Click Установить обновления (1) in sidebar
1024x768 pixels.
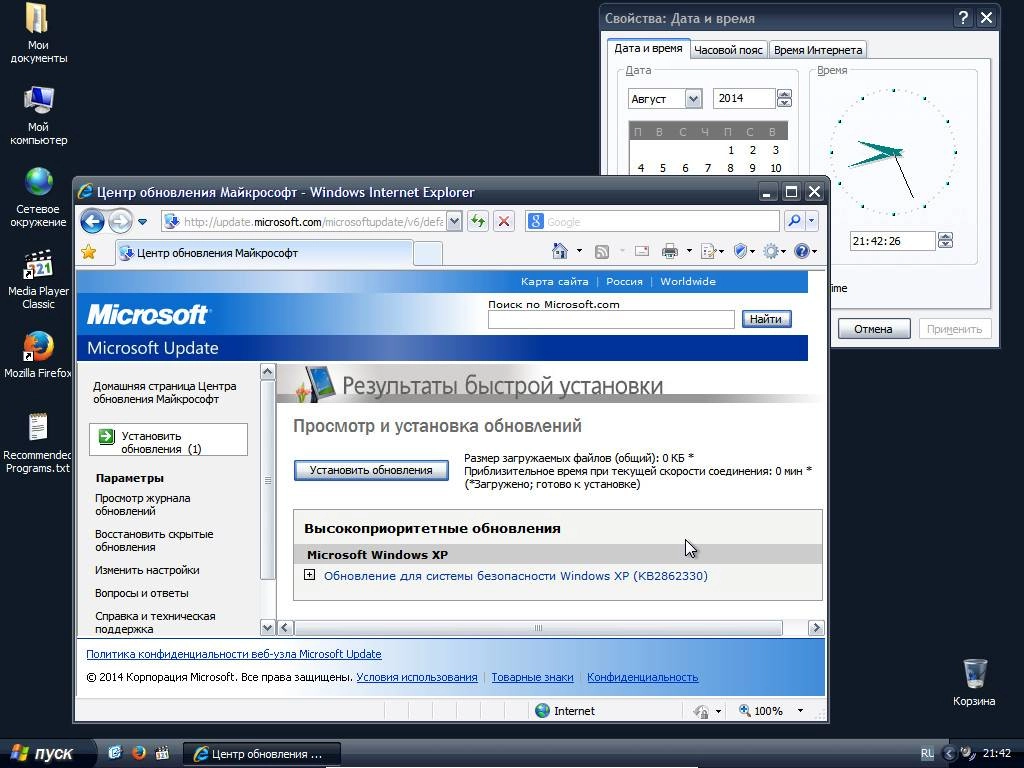coord(168,440)
